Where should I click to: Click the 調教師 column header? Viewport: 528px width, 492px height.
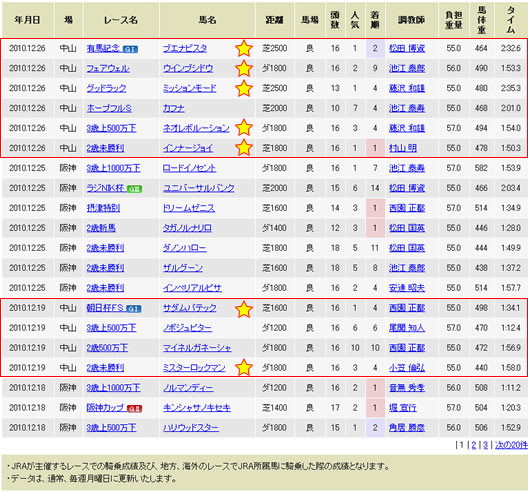pyautogui.click(x=411, y=20)
